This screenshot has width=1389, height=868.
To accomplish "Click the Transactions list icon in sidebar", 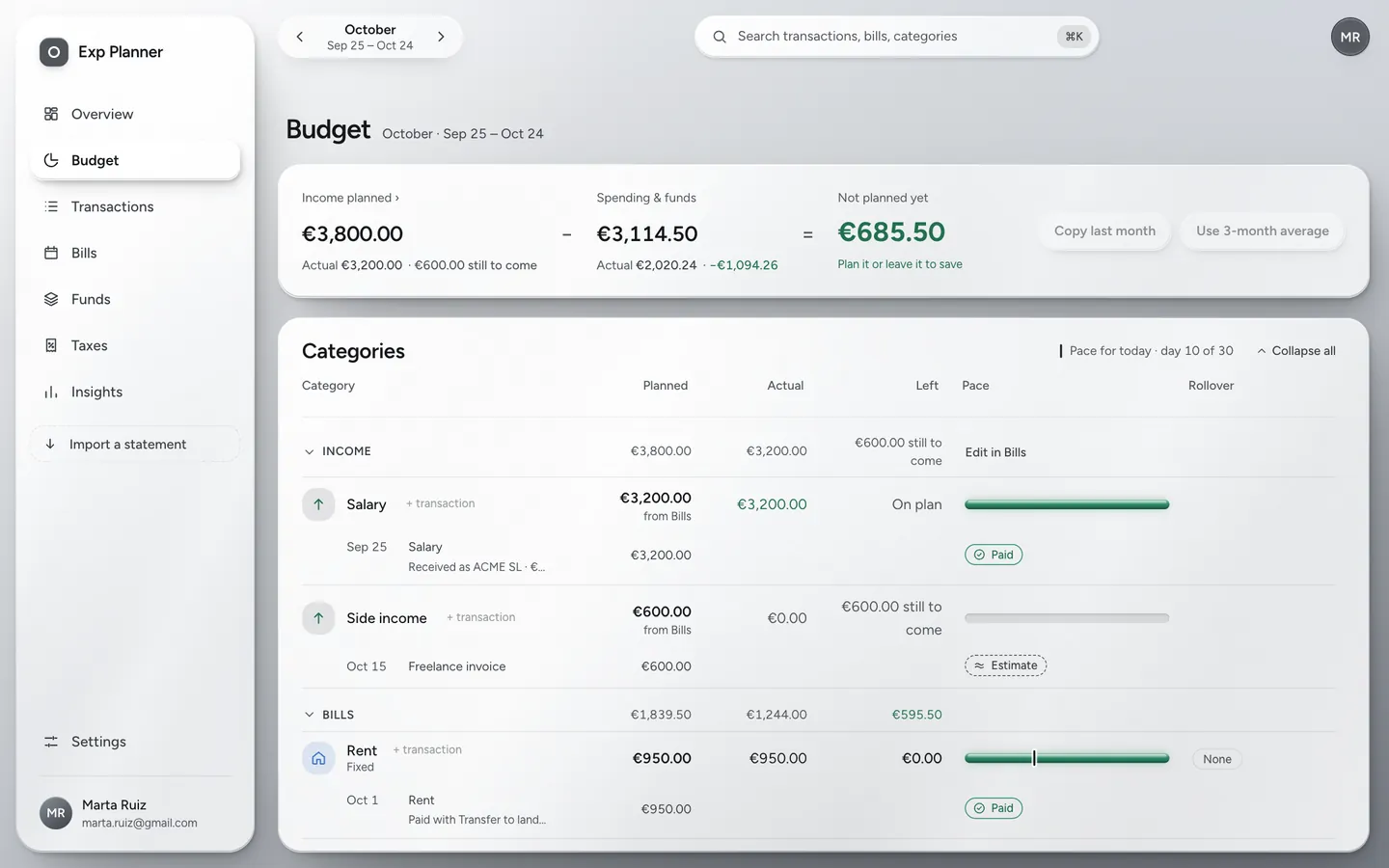I will click(x=51, y=206).
